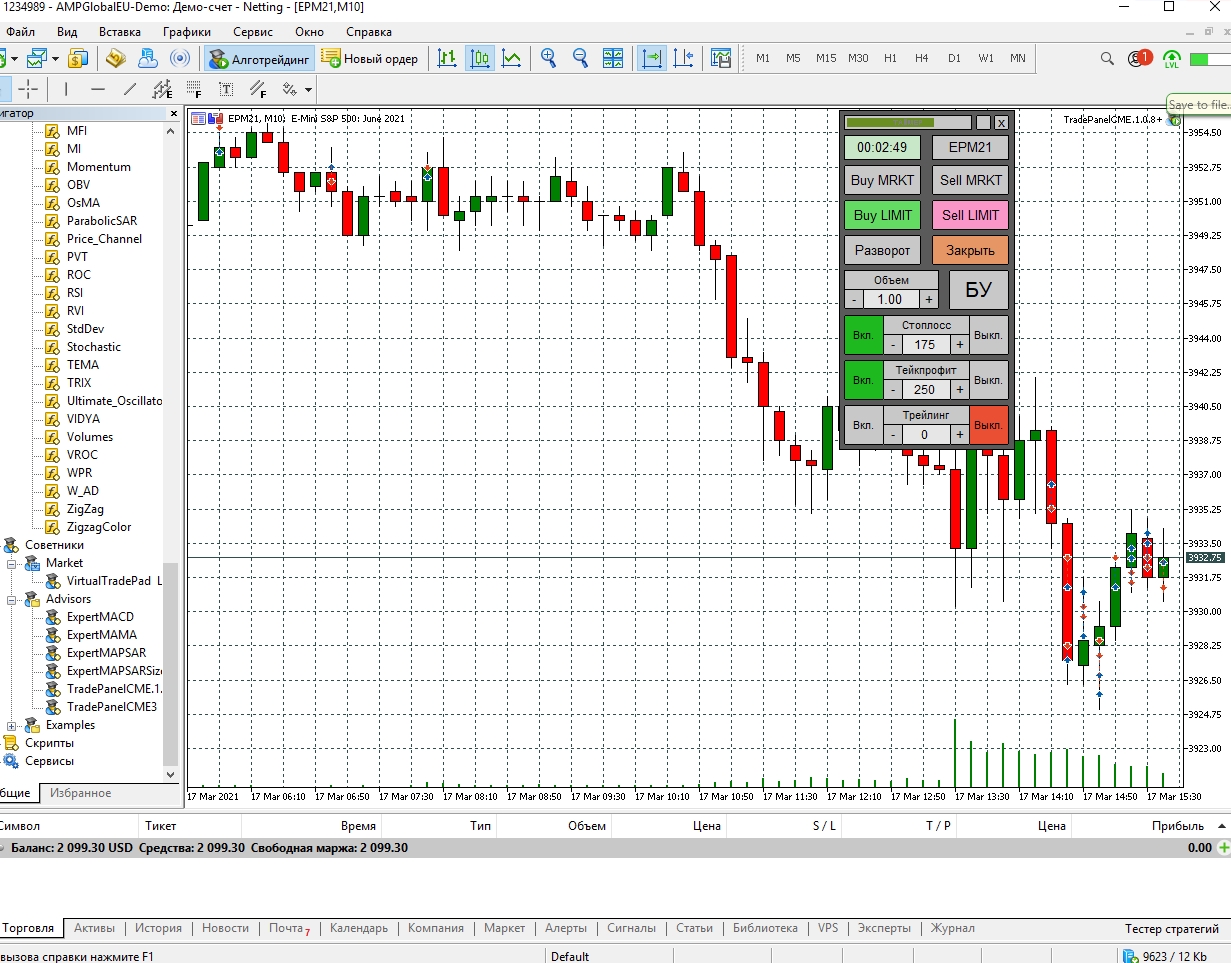The height and width of the screenshot is (963, 1231).
Task: Tile chart windows icon
Action: pyautogui.click(x=613, y=59)
